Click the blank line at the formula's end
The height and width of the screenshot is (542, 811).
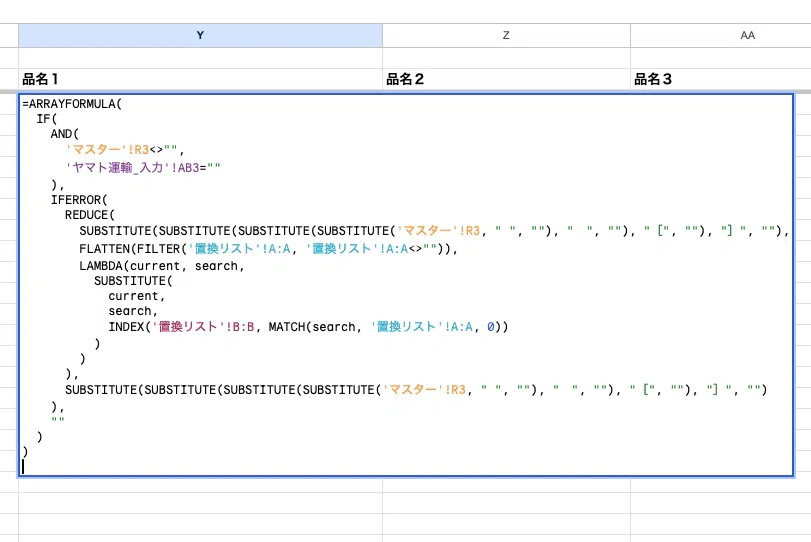coord(406,467)
